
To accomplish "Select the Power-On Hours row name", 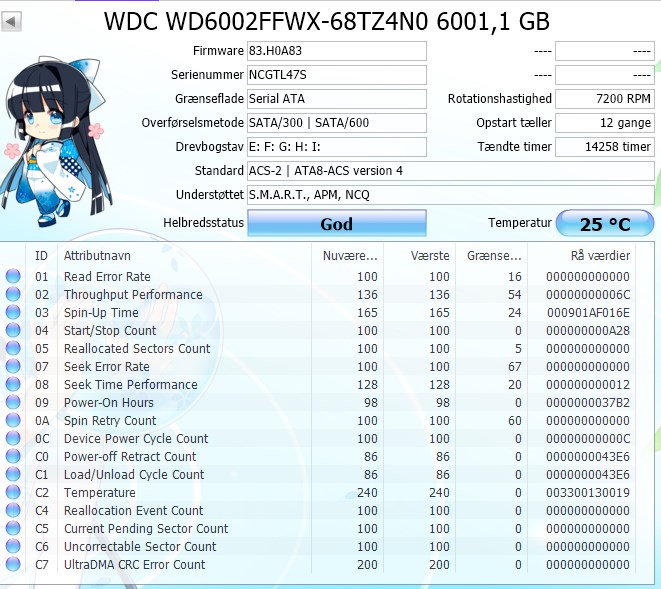I will [109, 403].
